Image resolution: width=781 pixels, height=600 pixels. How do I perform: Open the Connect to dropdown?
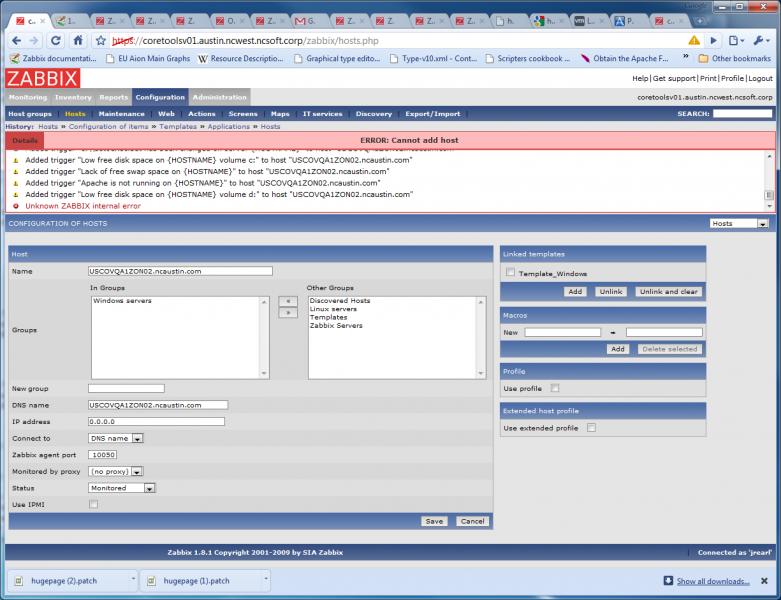tap(116, 438)
